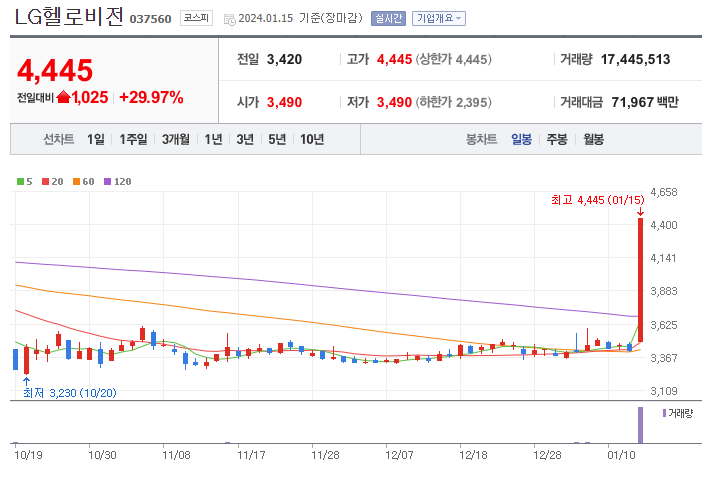Switch to 월봉 monthly candle chart
Viewport: 702px width, 477px height.
tap(593, 139)
